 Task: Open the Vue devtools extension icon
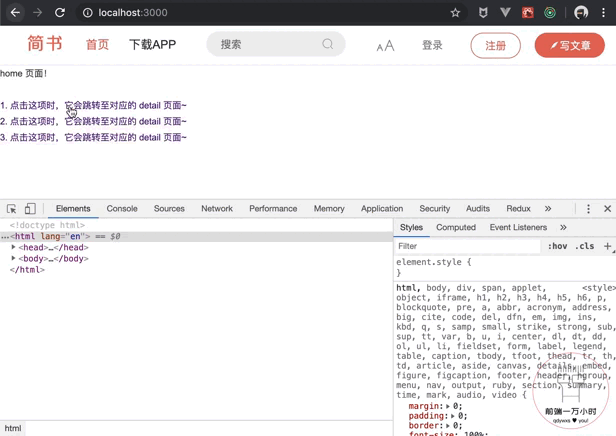pos(506,13)
